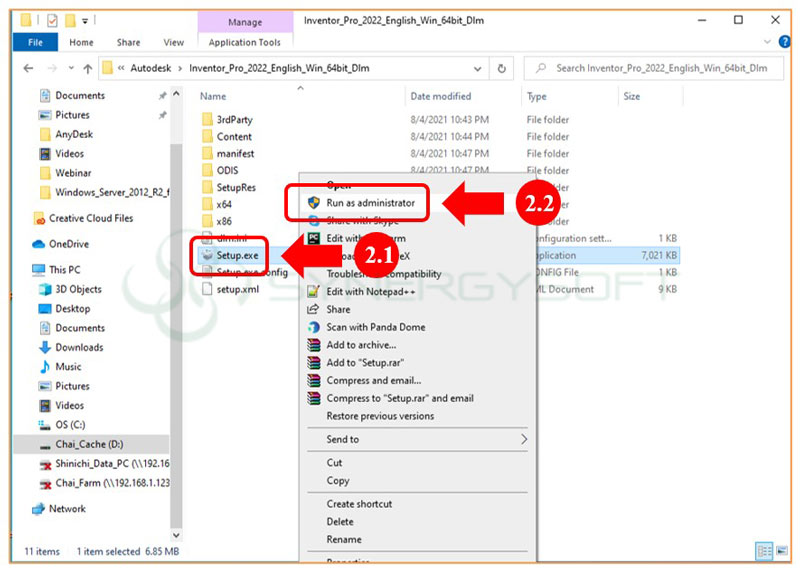Click the Run as administrator shield icon
Image resolution: width=800 pixels, height=569 pixels.
click(314, 203)
